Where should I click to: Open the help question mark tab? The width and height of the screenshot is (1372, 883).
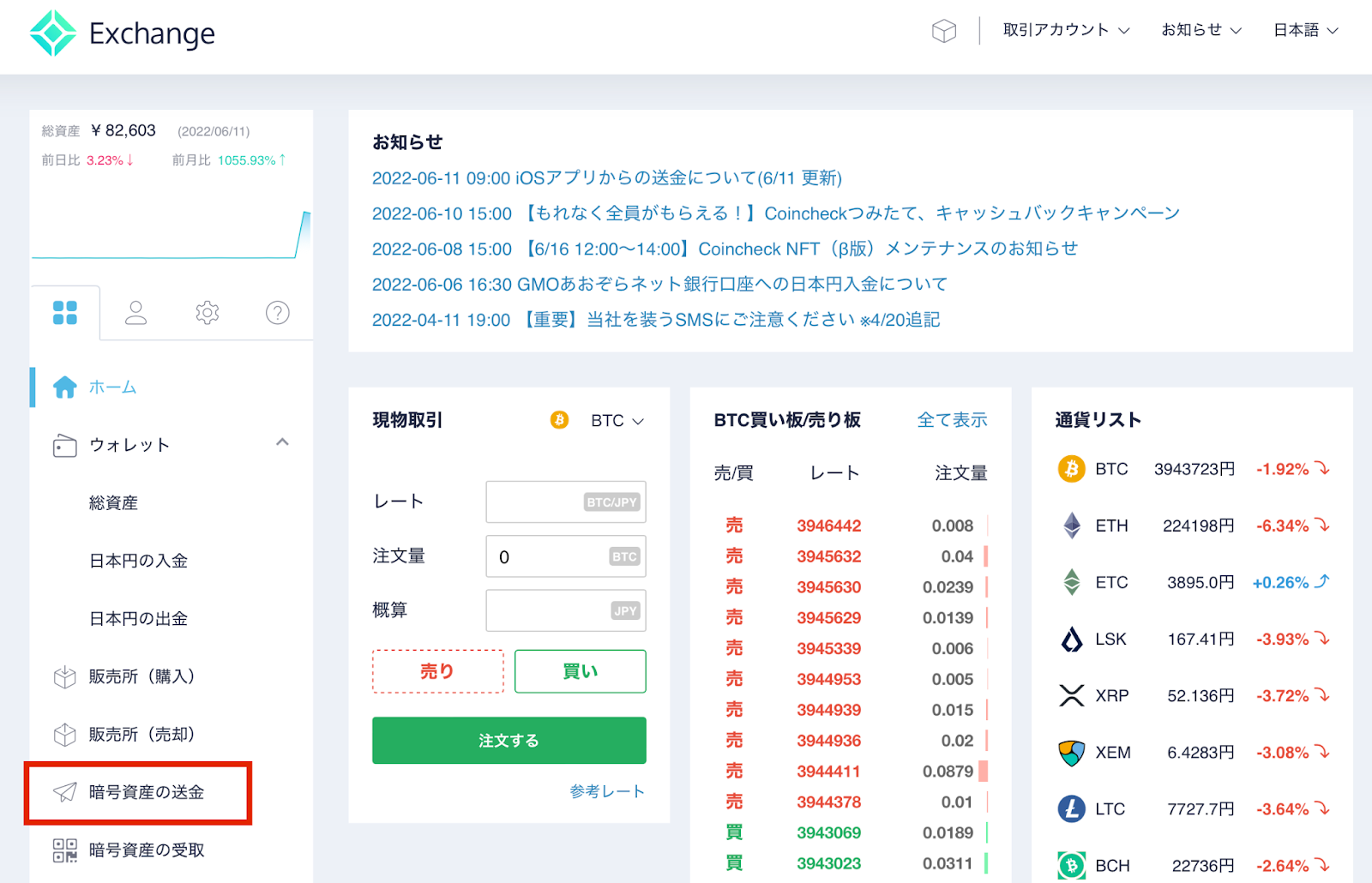tap(277, 313)
